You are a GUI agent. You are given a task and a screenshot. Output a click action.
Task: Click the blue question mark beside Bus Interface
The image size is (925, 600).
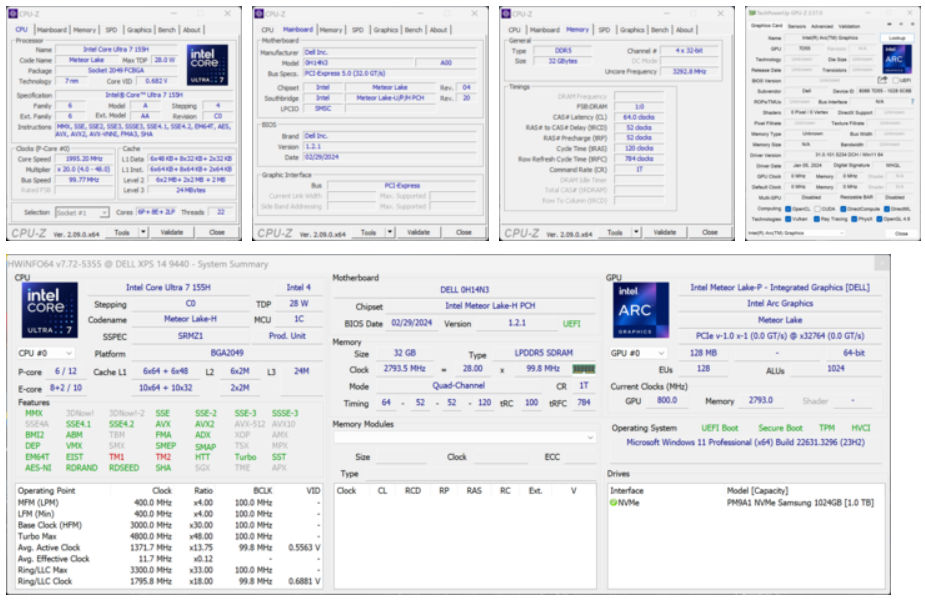[x=912, y=101]
